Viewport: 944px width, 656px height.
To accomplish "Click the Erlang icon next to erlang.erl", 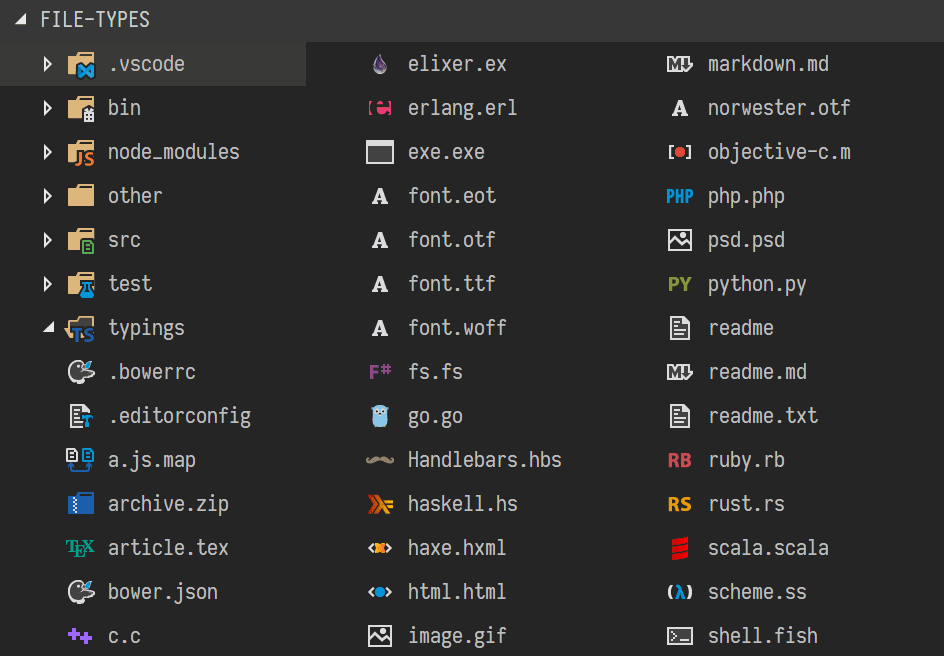I will pyautogui.click(x=380, y=107).
